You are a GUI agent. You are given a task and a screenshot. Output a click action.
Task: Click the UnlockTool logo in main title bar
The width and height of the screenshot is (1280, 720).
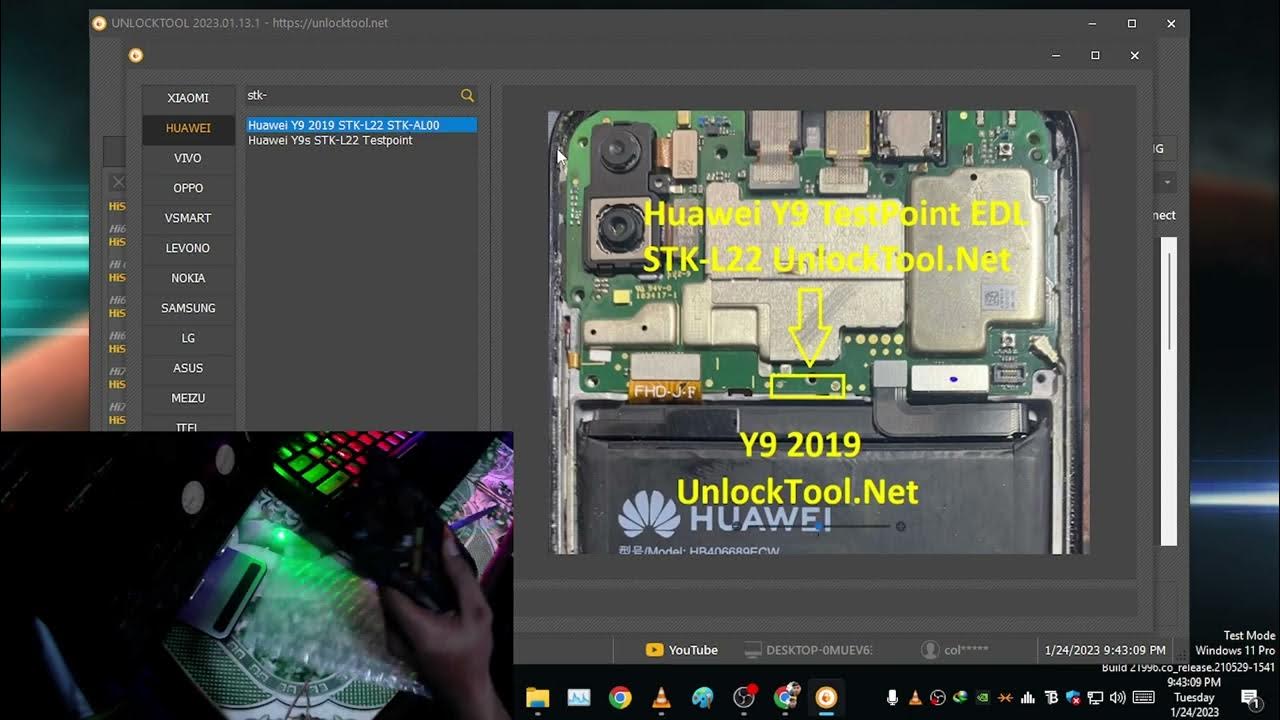point(99,23)
